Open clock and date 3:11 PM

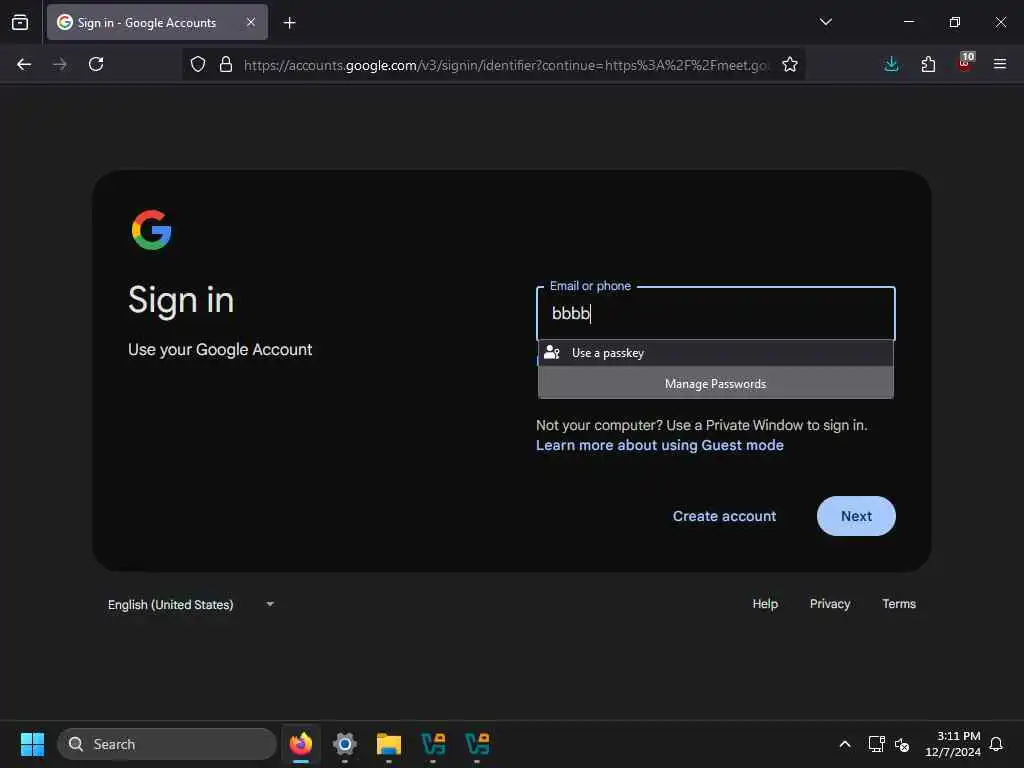[x=953, y=744]
